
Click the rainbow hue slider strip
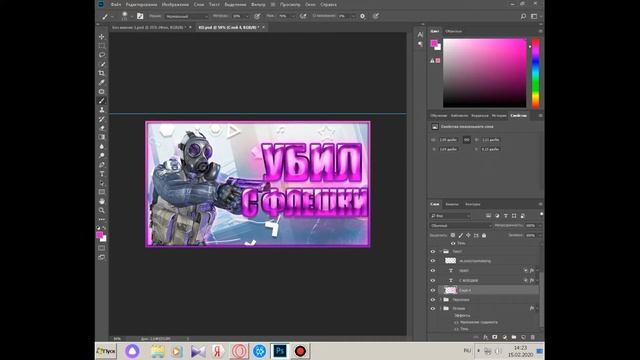click(x=536, y=73)
